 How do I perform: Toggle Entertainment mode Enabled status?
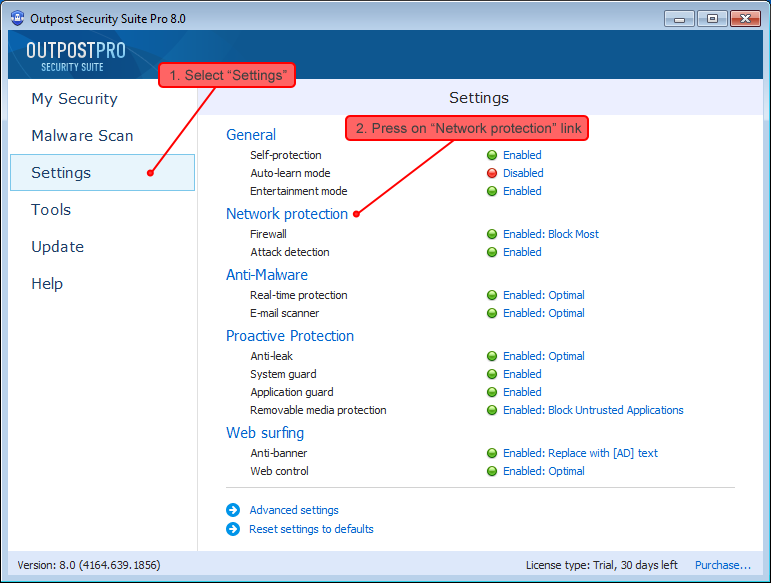pyautogui.click(x=522, y=191)
